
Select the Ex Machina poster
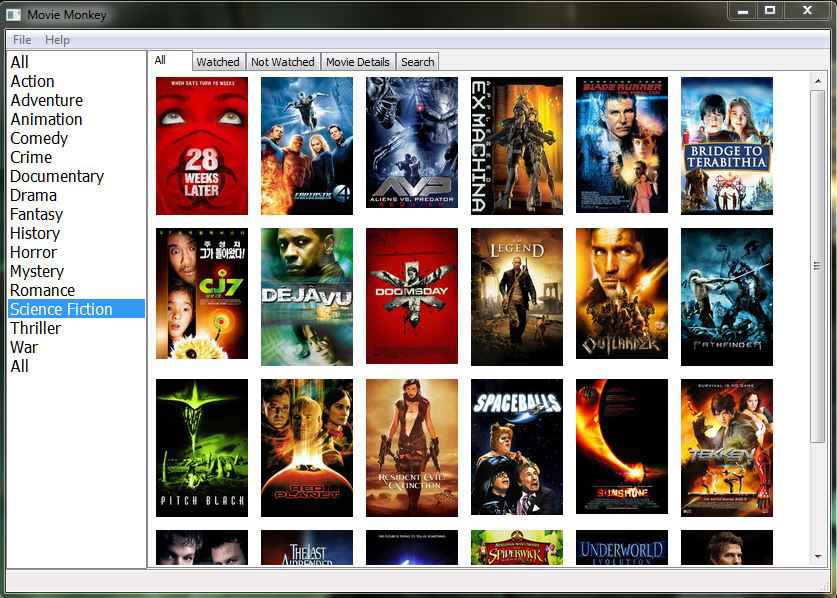(517, 146)
